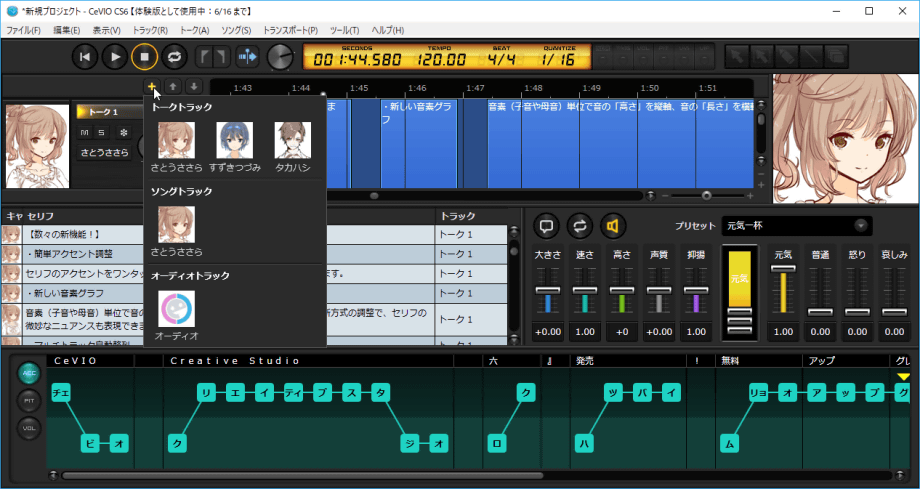The width and height of the screenshot is (920, 489).
Task: Toggle the blue auto-scroll follow icon
Action: tap(248, 57)
